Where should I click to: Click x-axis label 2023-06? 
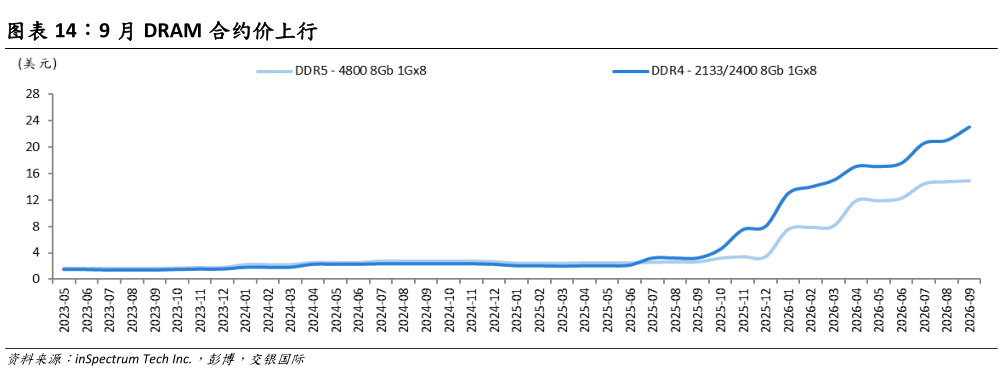tap(86, 310)
